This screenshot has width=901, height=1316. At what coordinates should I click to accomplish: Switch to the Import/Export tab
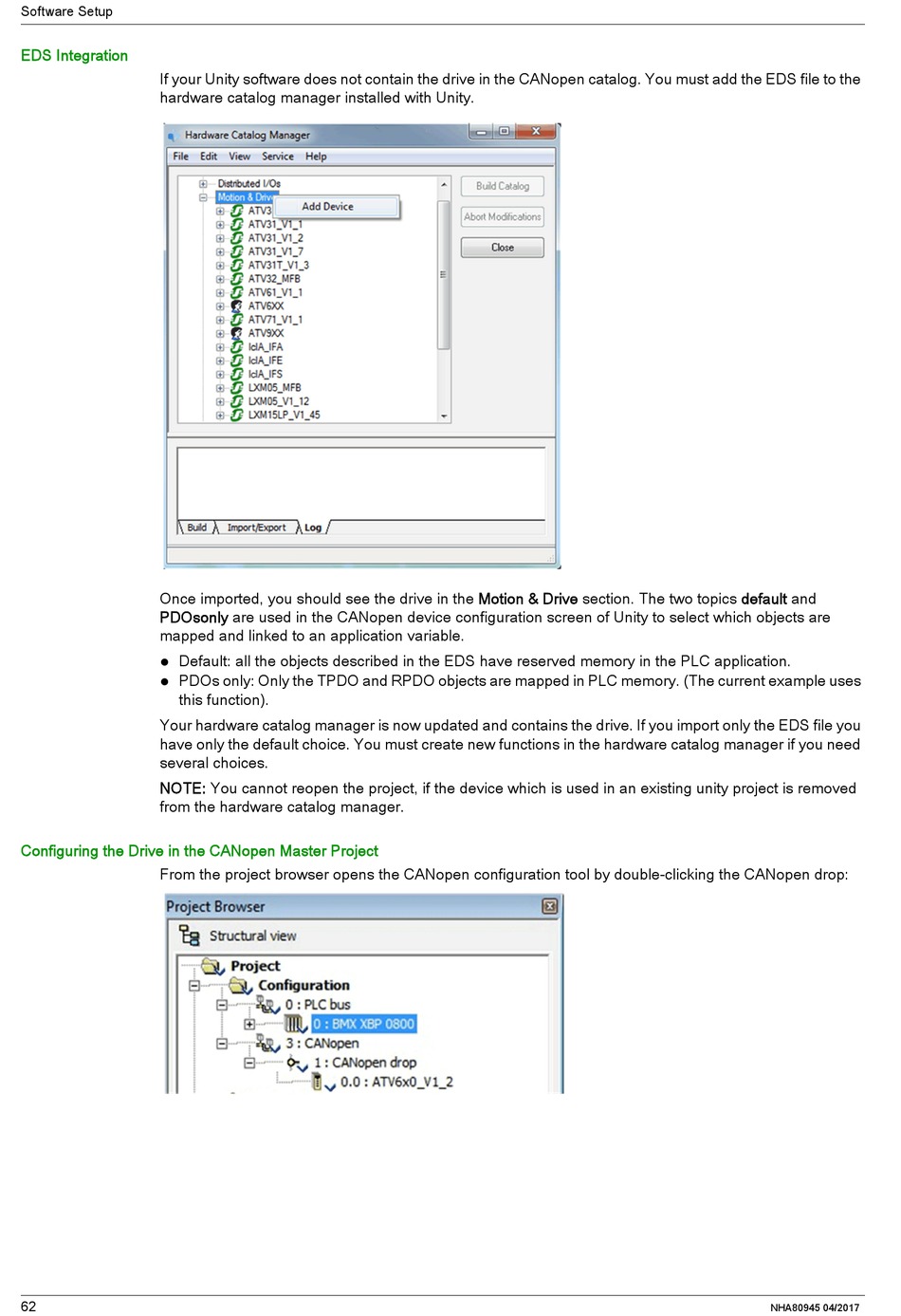point(256,528)
